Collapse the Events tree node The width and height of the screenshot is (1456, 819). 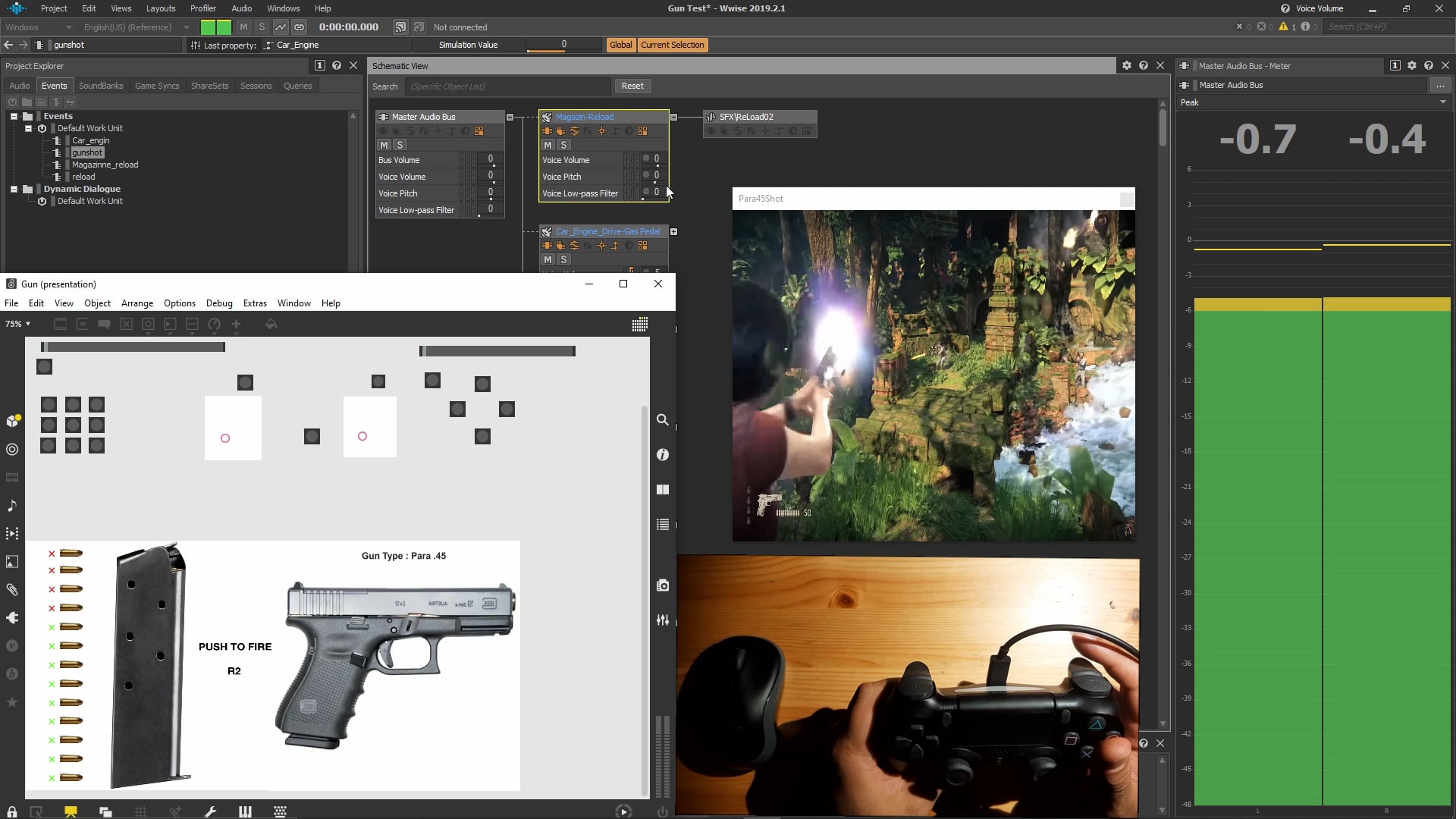[14, 116]
